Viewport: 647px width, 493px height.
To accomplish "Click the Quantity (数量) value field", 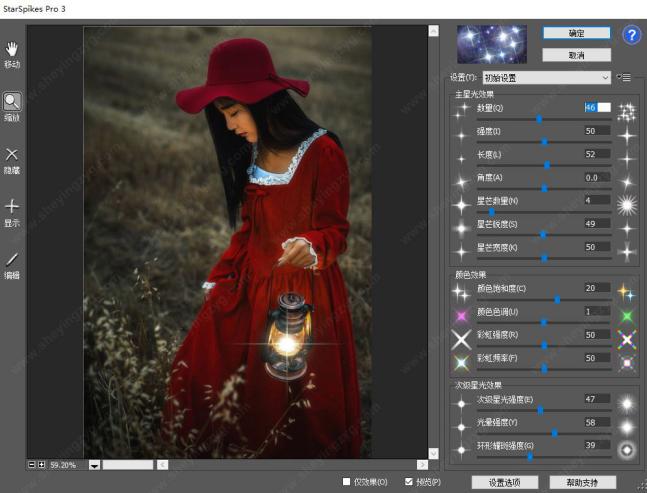I will click(x=597, y=107).
